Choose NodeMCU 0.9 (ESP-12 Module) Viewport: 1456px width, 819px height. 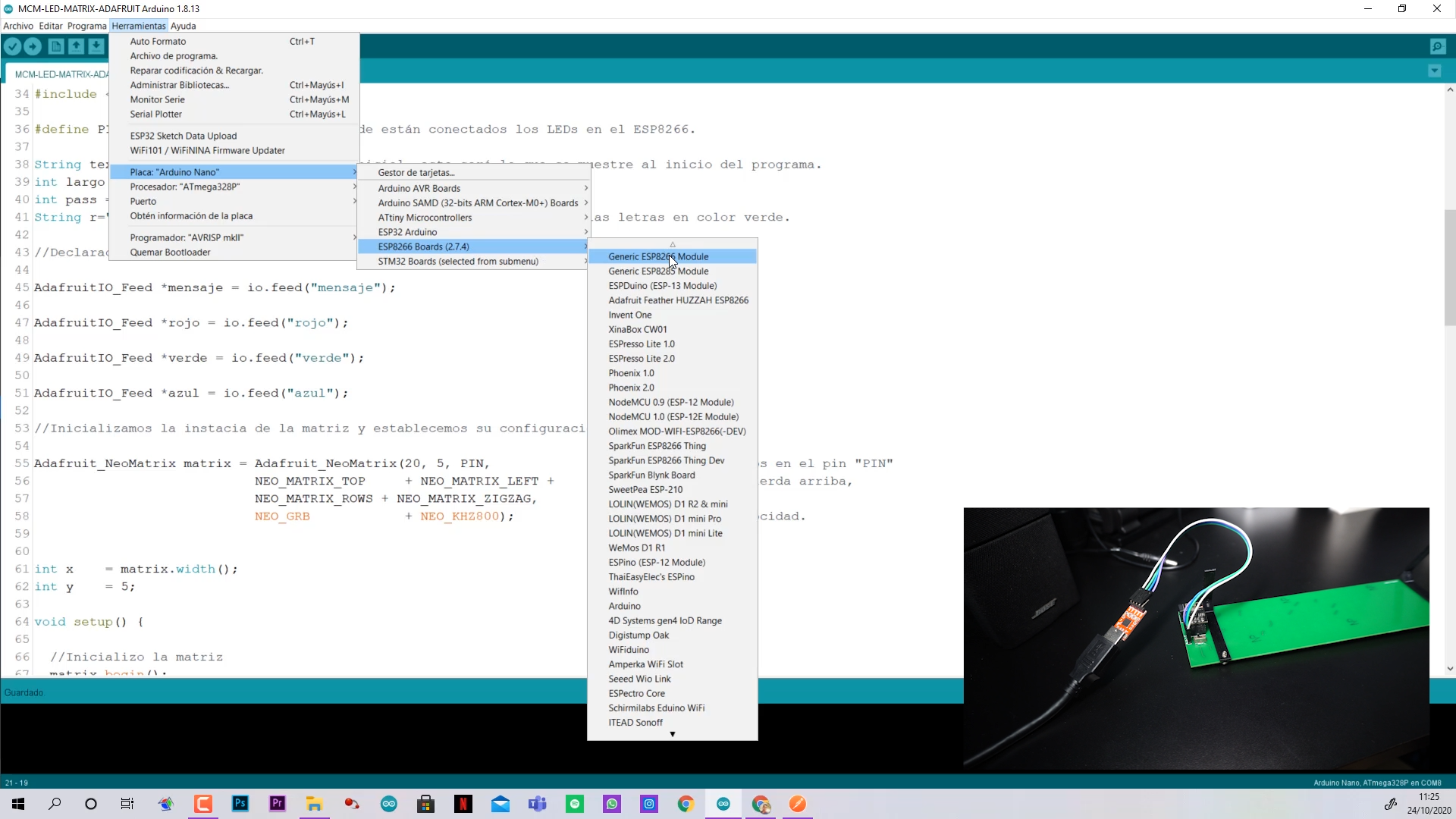673,402
